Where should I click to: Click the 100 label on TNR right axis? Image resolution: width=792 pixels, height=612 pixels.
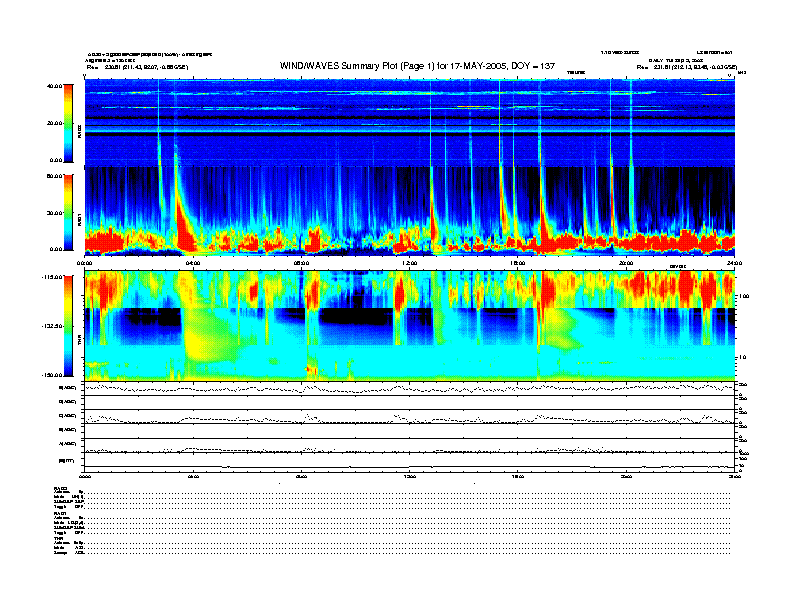[744, 296]
